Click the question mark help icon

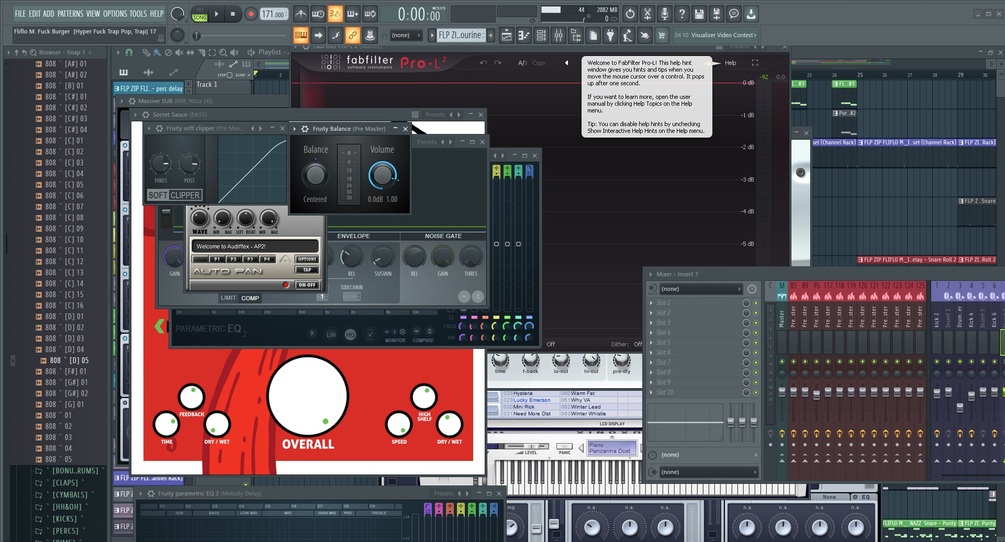pyautogui.click(x=682, y=13)
